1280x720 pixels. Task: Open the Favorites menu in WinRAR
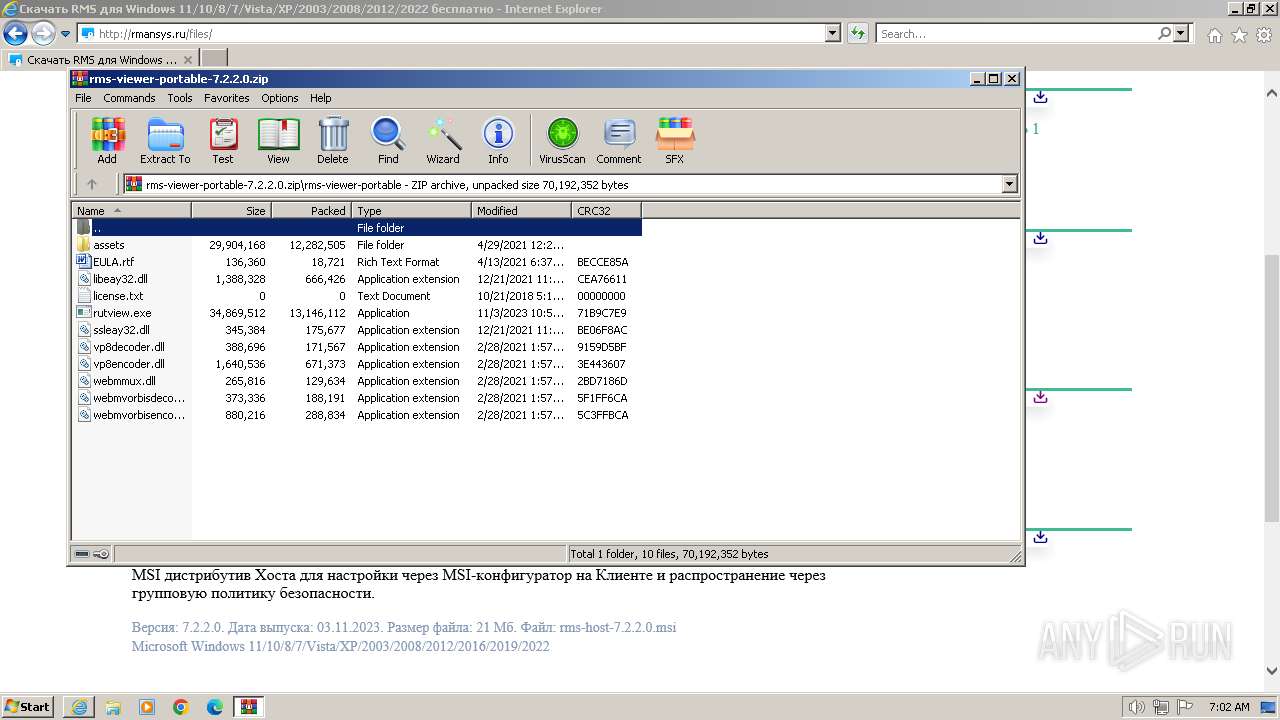pos(227,98)
